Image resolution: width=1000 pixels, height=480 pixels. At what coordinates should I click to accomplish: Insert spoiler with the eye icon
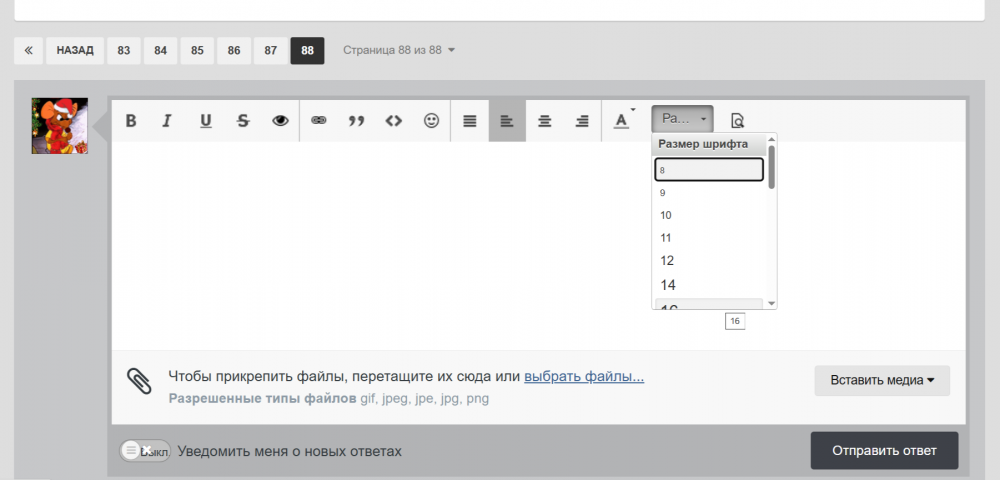tap(281, 120)
